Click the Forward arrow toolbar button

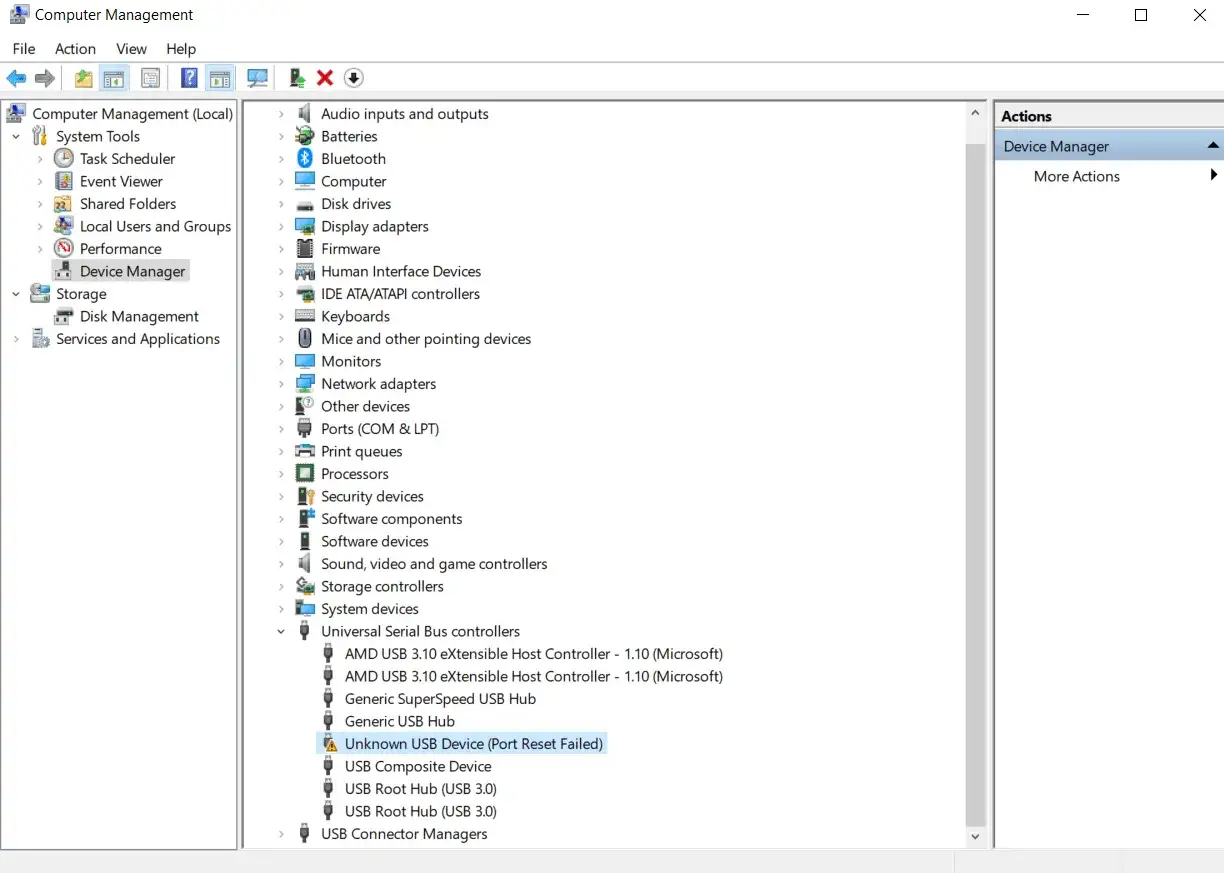(44, 78)
